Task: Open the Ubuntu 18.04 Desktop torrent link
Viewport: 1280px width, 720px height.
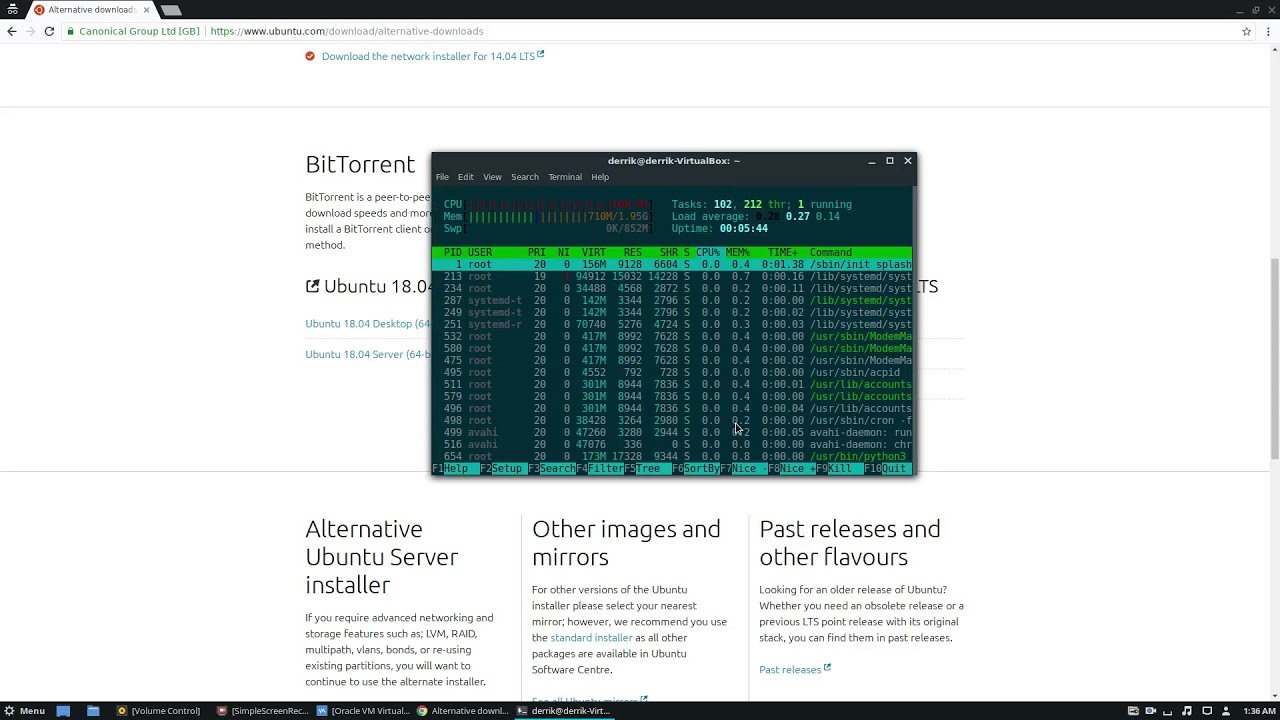Action: (x=368, y=324)
